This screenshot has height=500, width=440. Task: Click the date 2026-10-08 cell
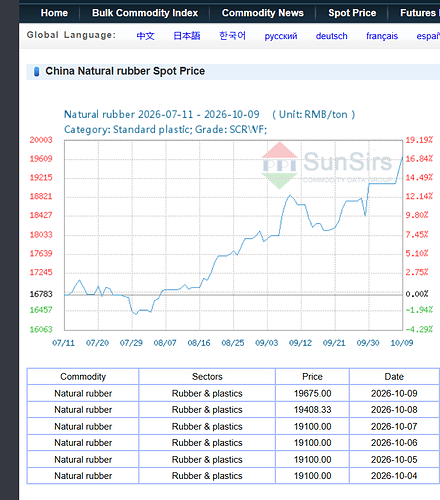pos(394,410)
